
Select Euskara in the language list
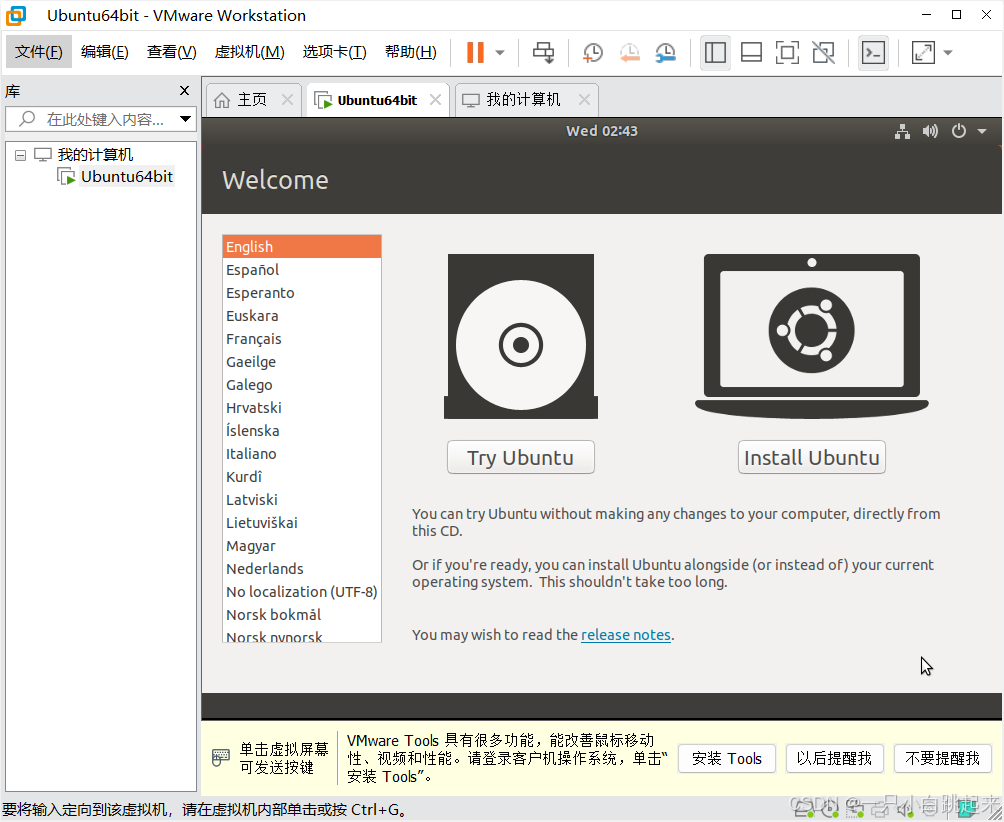pos(302,316)
